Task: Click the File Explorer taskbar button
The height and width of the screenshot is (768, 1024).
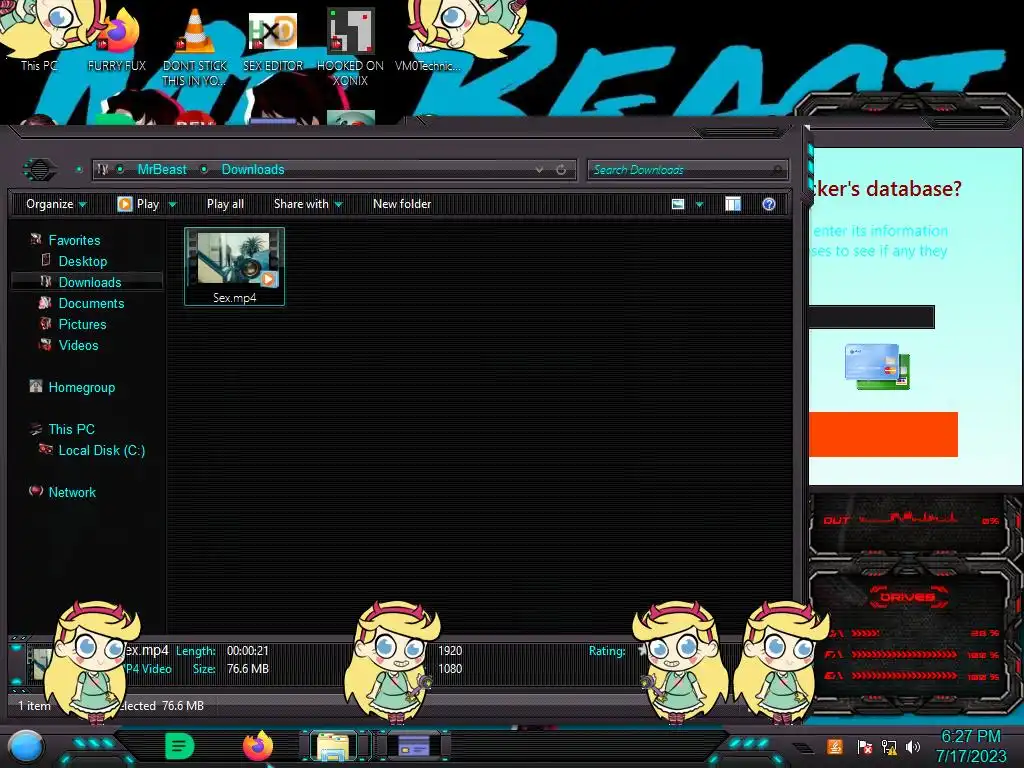Action: (x=332, y=746)
